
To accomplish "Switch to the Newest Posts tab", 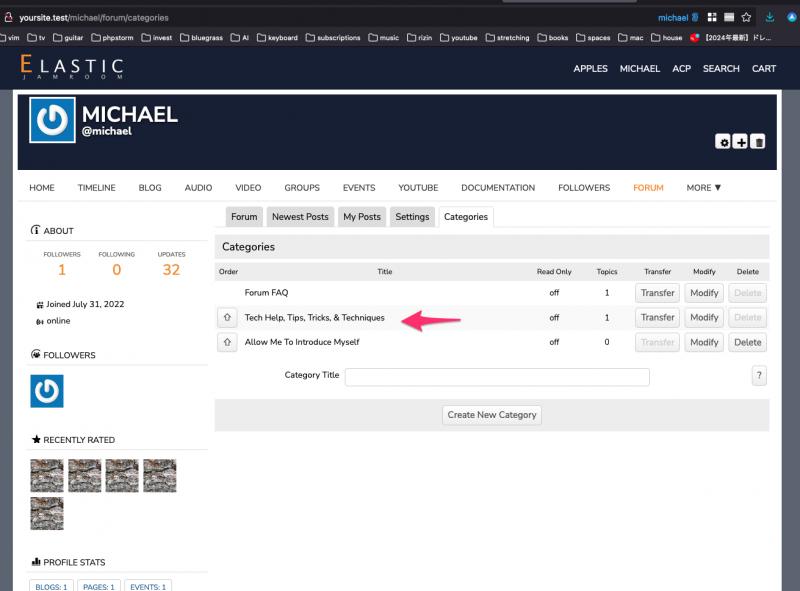I will pos(300,217).
